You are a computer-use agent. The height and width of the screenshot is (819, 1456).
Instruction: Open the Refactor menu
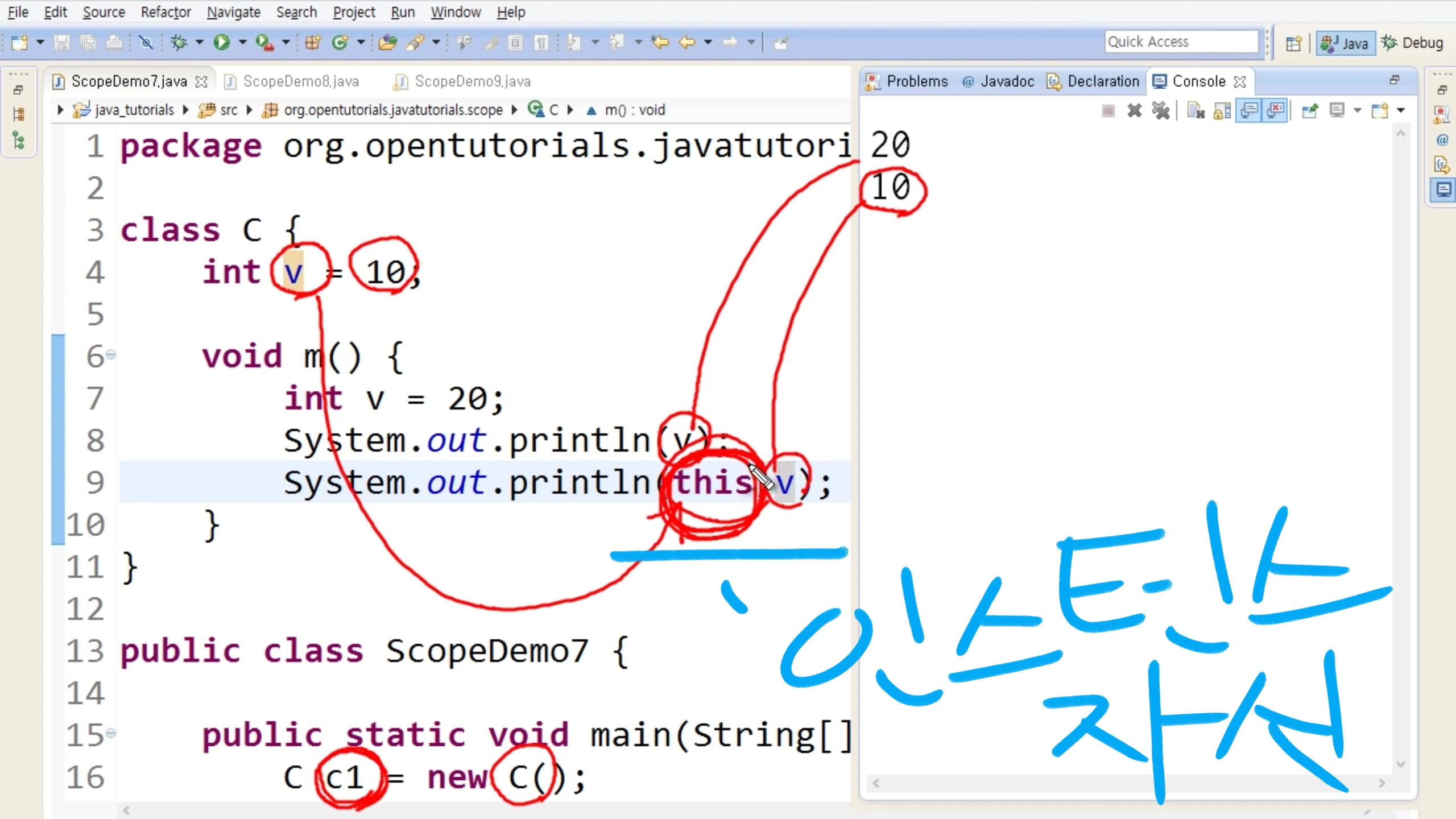(166, 12)
